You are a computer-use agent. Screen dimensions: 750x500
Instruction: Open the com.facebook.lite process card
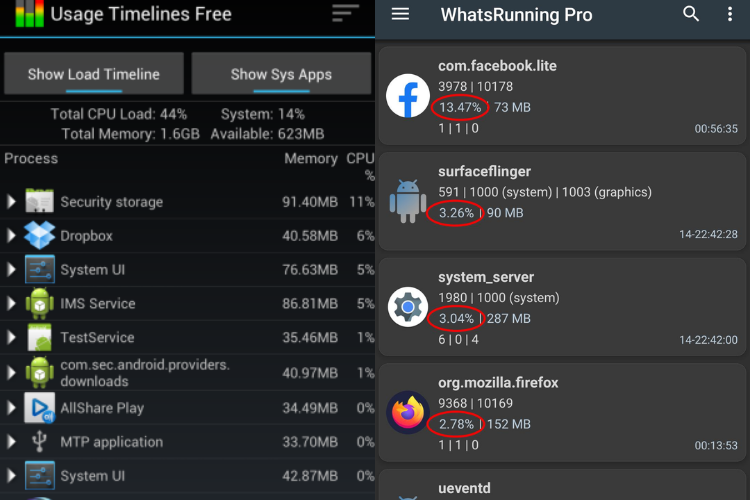[562, 96]
